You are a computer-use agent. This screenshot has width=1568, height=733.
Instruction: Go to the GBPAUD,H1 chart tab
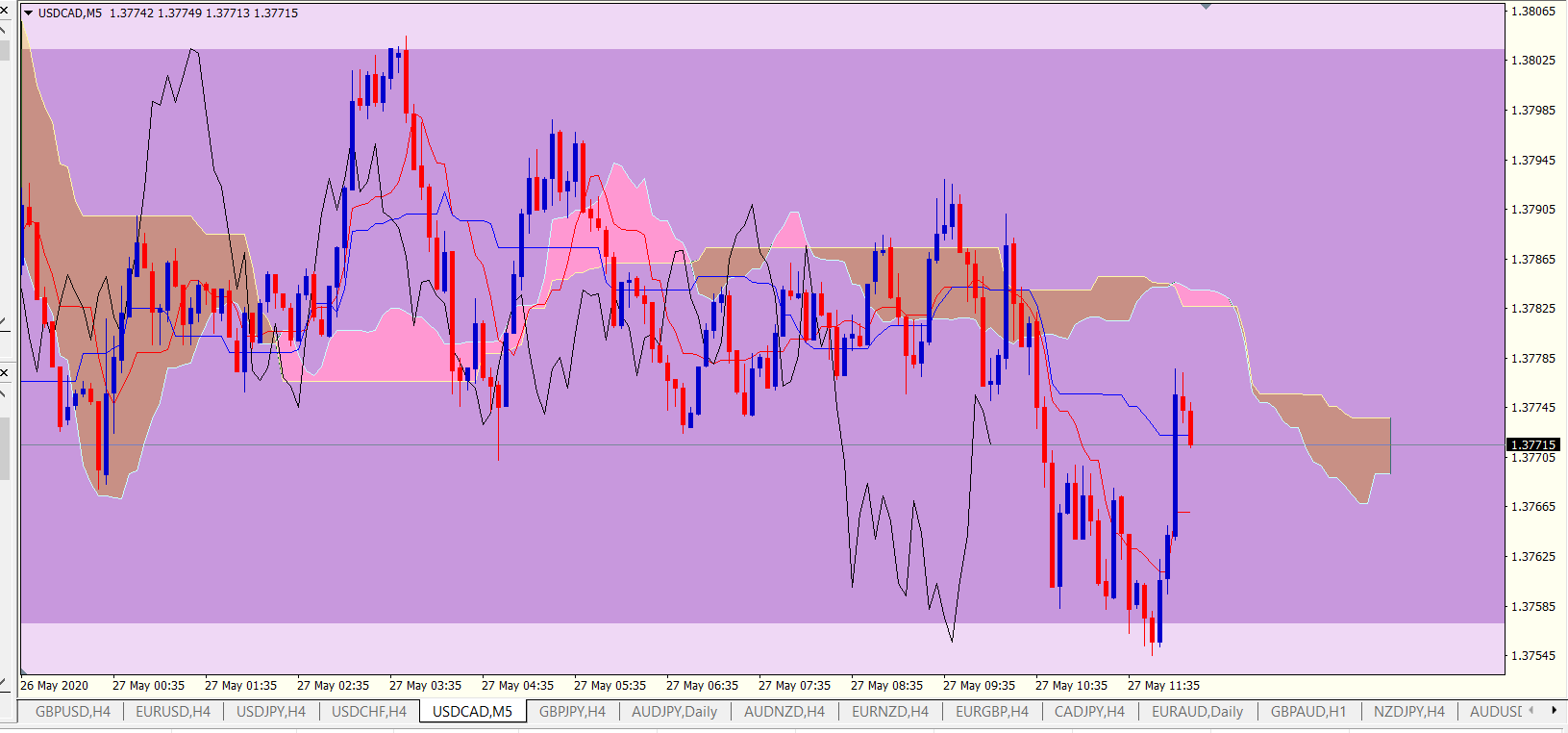pos(1309,712)
